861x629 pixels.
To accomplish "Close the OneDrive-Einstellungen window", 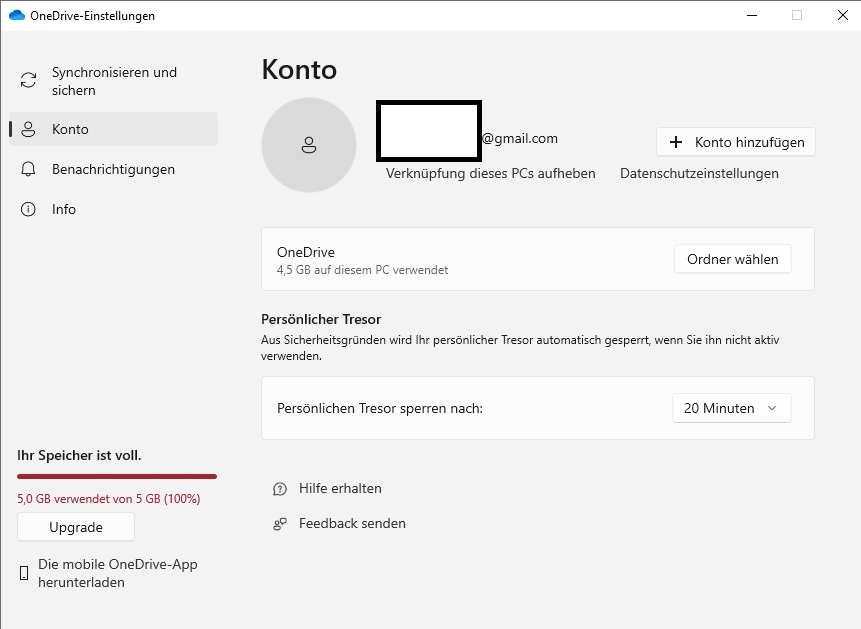I will coord(843,15).
